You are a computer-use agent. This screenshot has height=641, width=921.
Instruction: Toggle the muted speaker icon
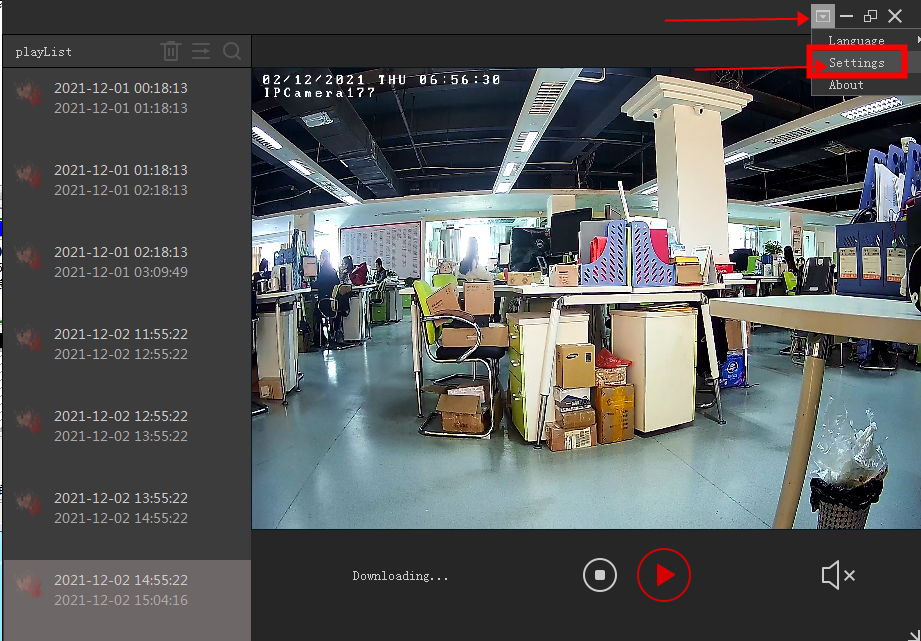837,575
